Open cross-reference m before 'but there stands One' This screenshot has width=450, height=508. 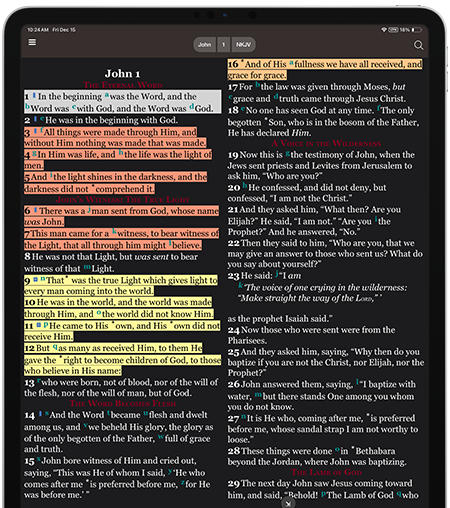point(258,395)
